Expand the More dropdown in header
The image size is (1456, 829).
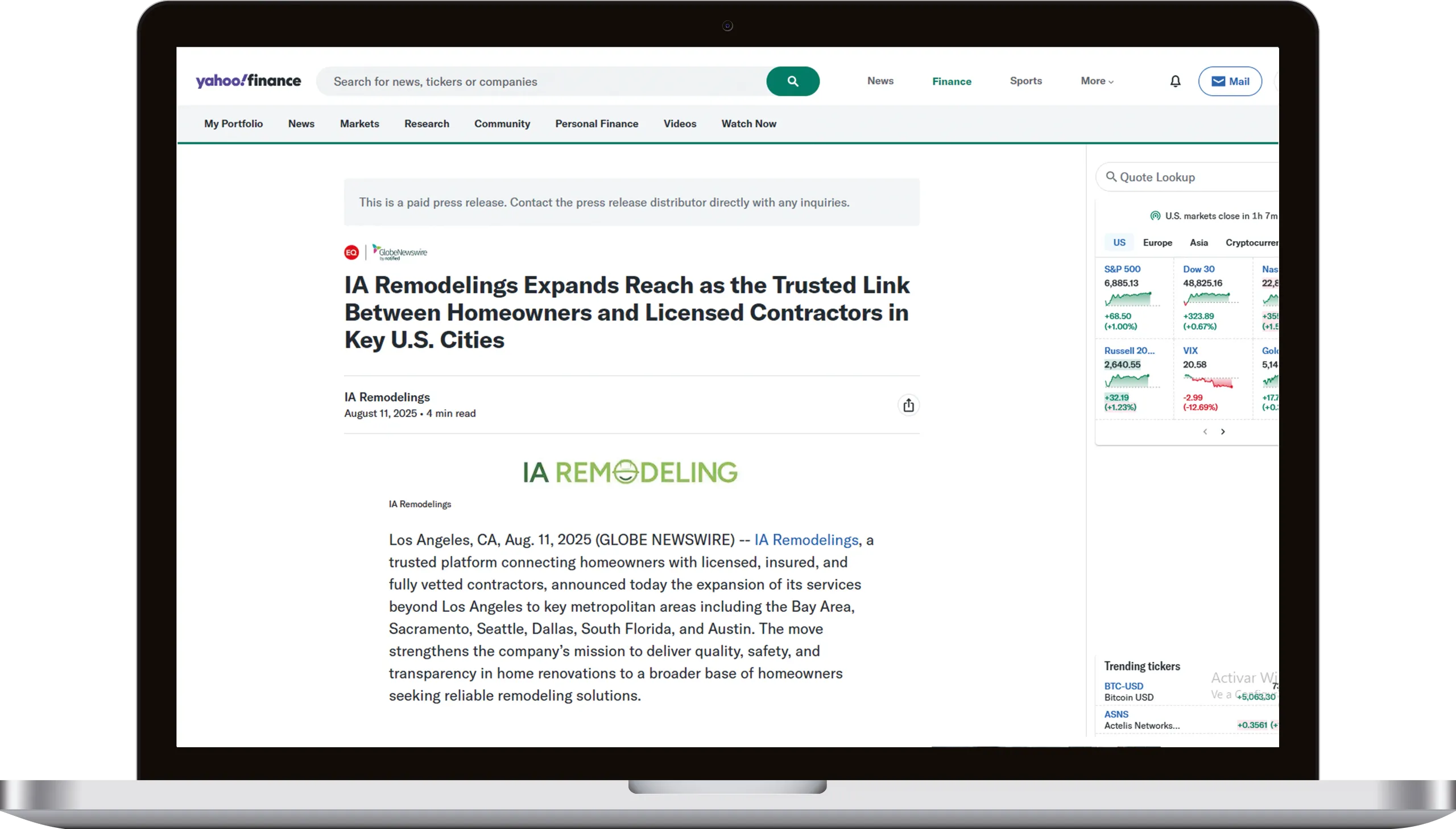(x=1097, y=81)
